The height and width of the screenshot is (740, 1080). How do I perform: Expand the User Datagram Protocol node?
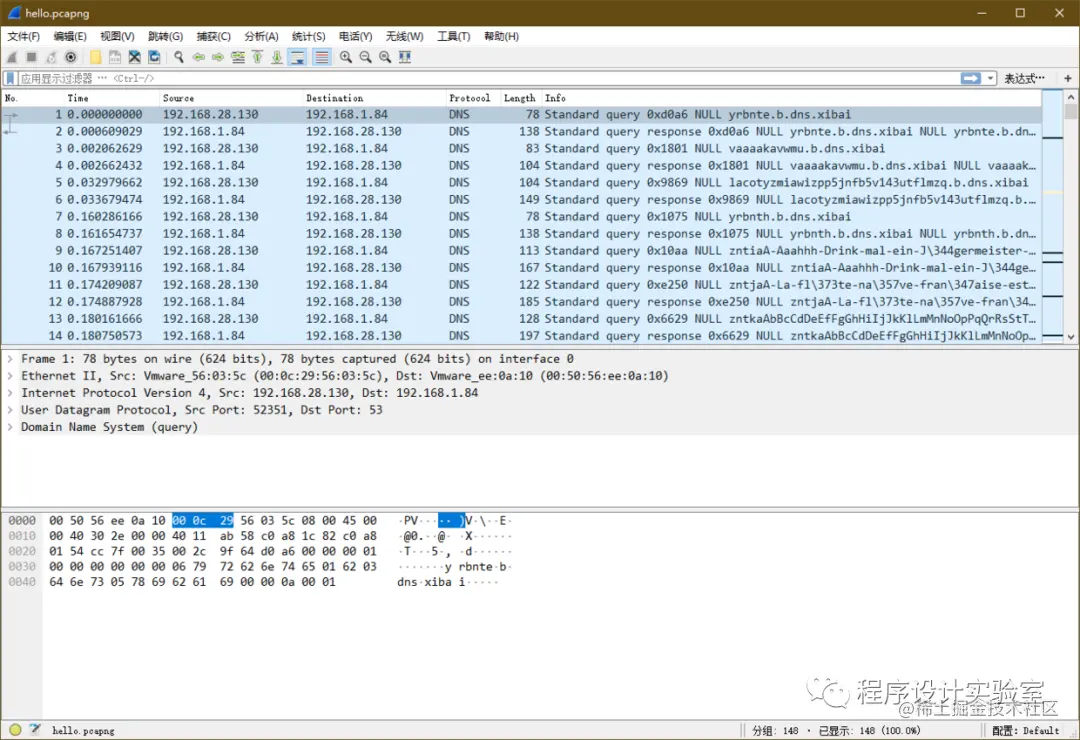point(10,410)
